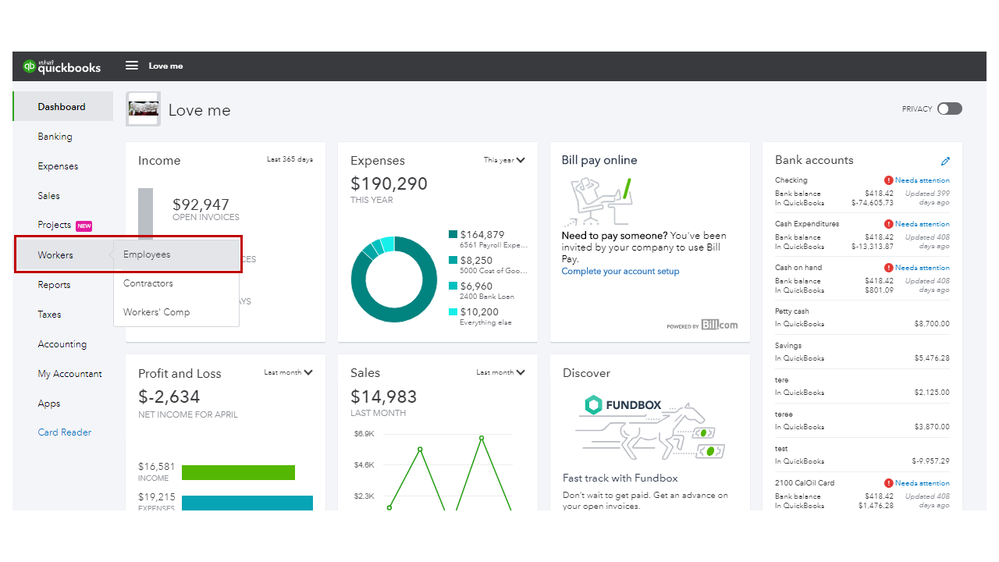This screenshot has height=562, width=999.
Task: Click the $6,960 Bank Loan swatch
Action: tap(453, 286)
